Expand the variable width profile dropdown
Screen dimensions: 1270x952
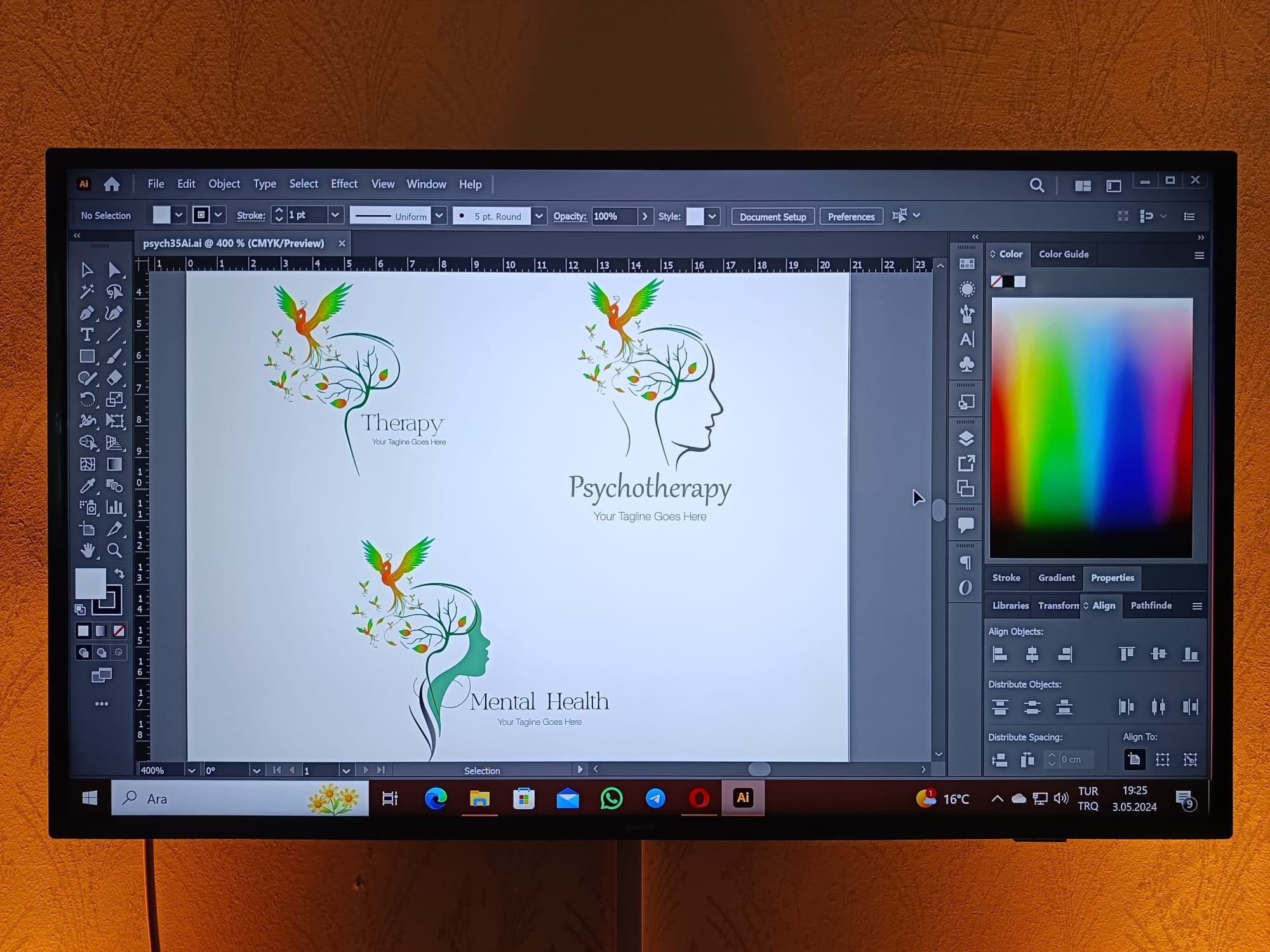(x=439, y=216)
